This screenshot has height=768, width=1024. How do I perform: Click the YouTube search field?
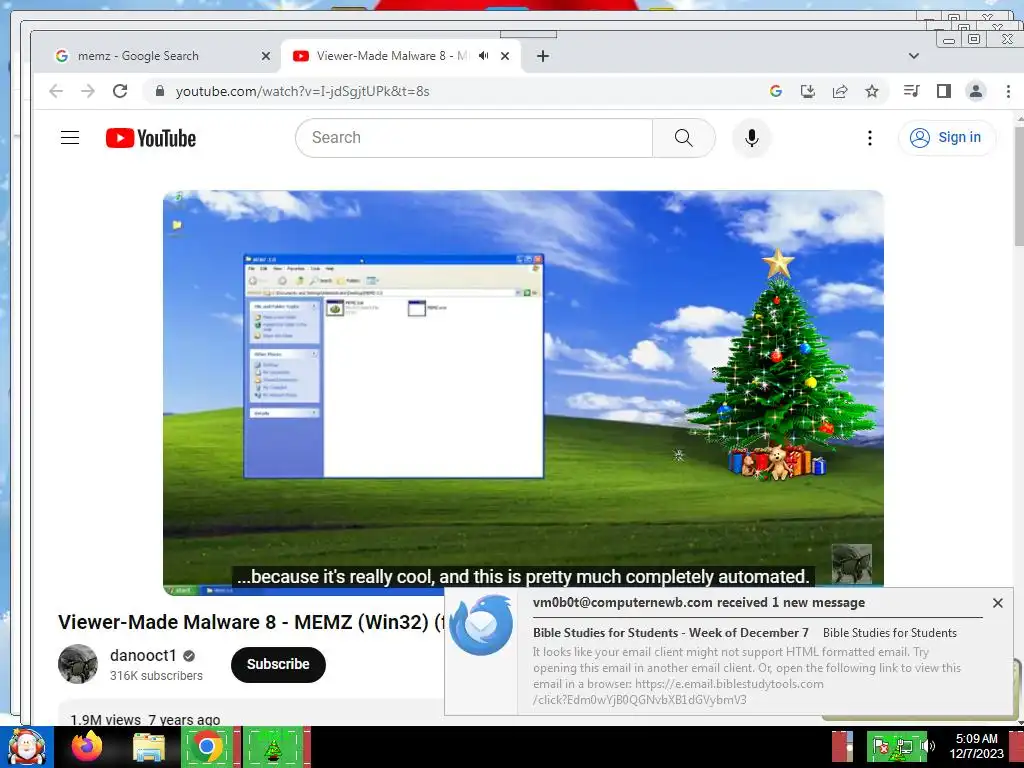click(474, 138)
